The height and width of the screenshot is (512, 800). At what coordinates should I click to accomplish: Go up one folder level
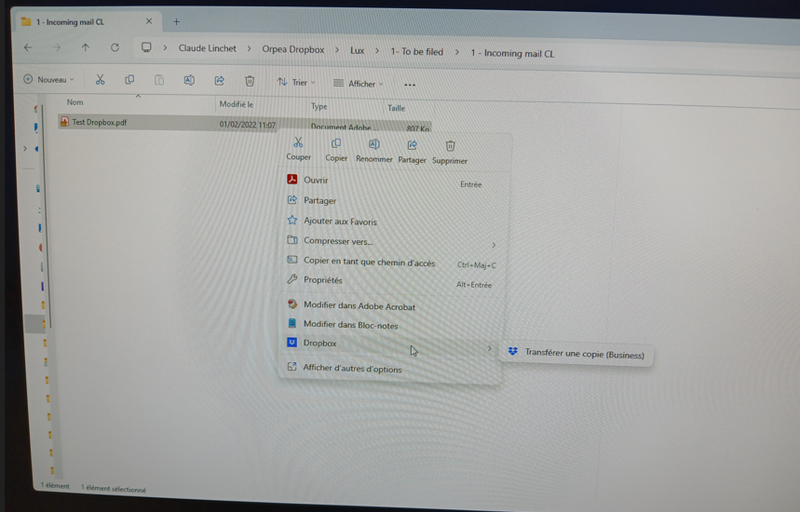(85, 47)
